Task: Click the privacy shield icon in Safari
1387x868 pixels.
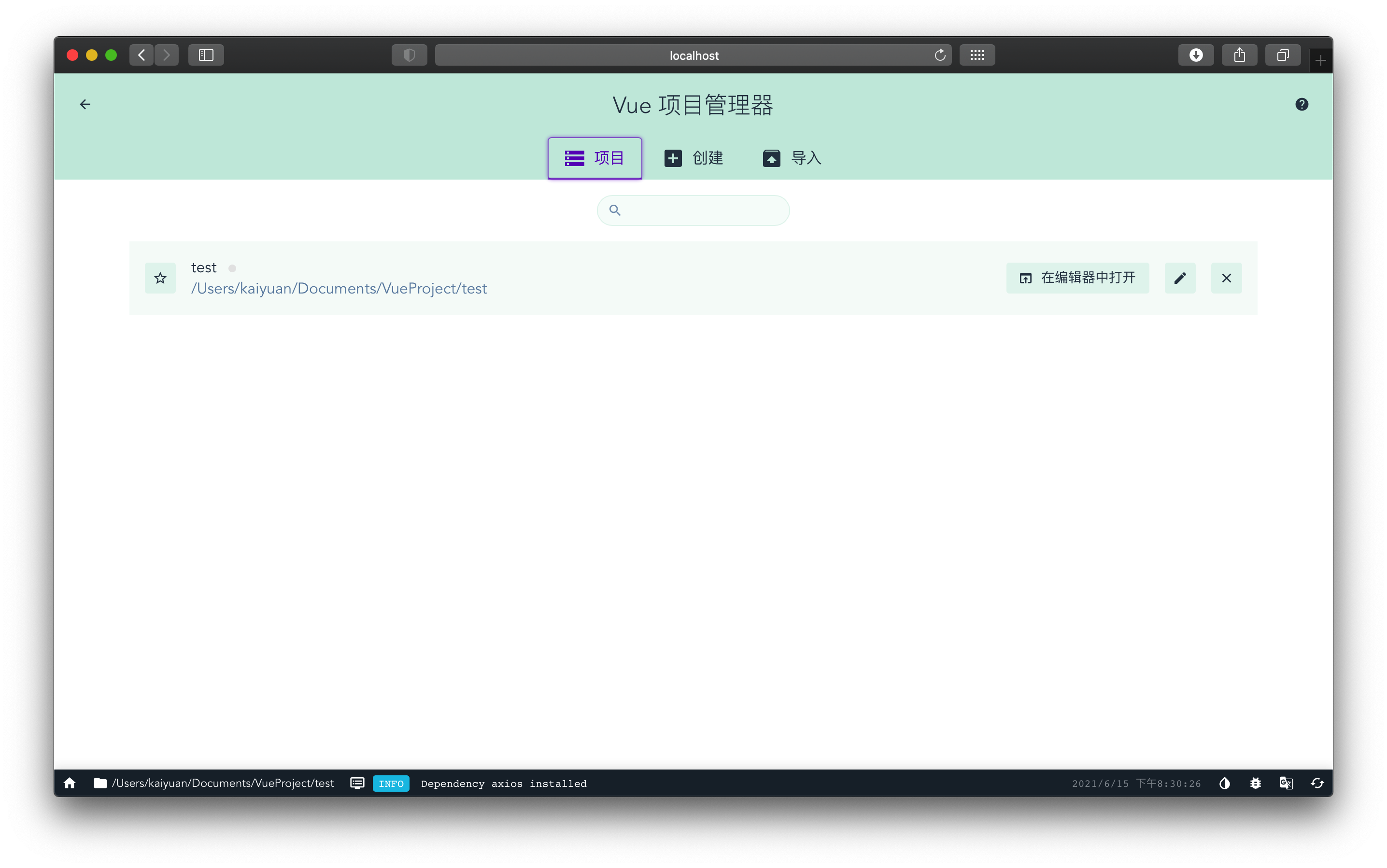Action: coord(409,55)
